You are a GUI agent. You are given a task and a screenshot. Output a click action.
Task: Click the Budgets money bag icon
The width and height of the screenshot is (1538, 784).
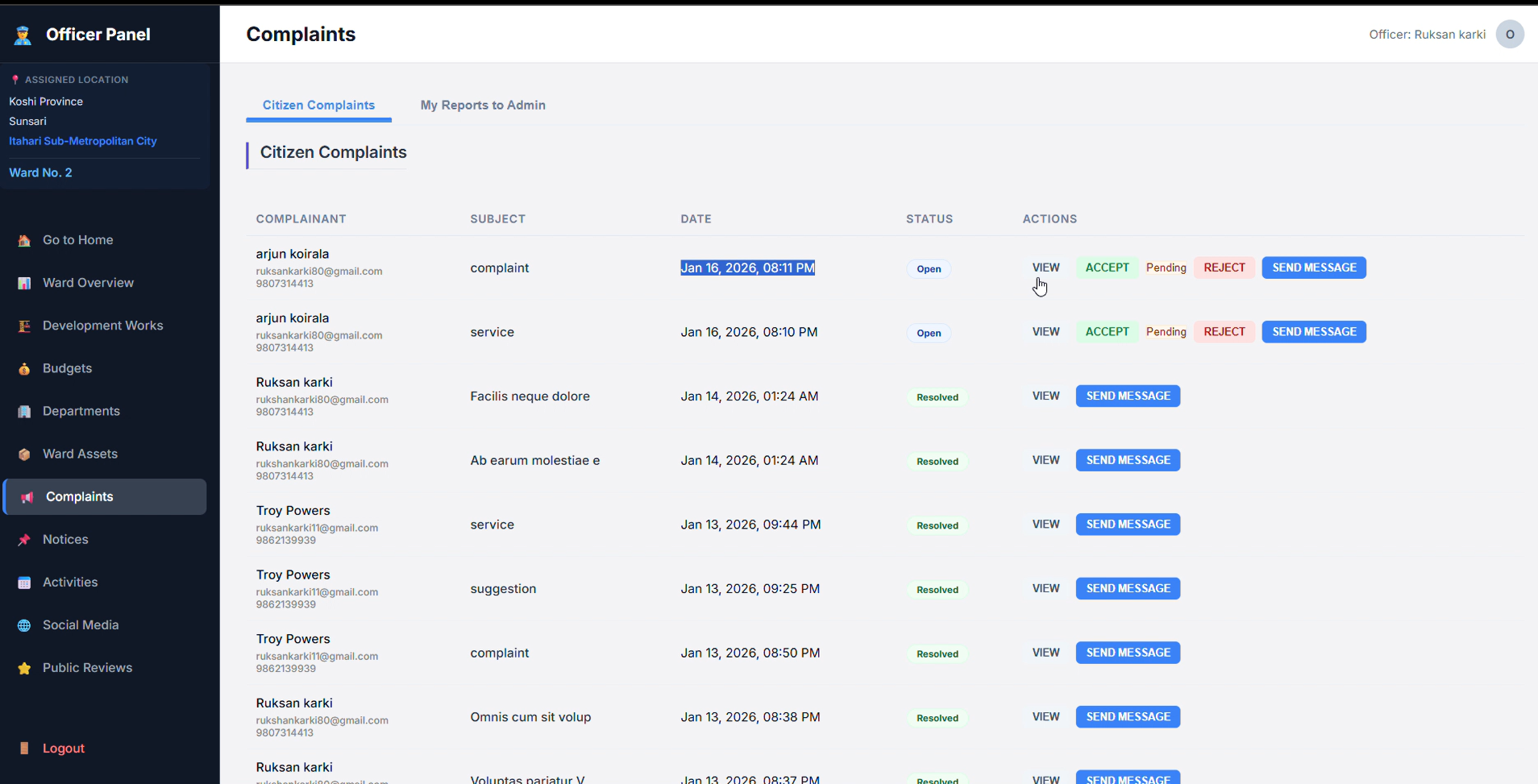(x=24, y=368)
